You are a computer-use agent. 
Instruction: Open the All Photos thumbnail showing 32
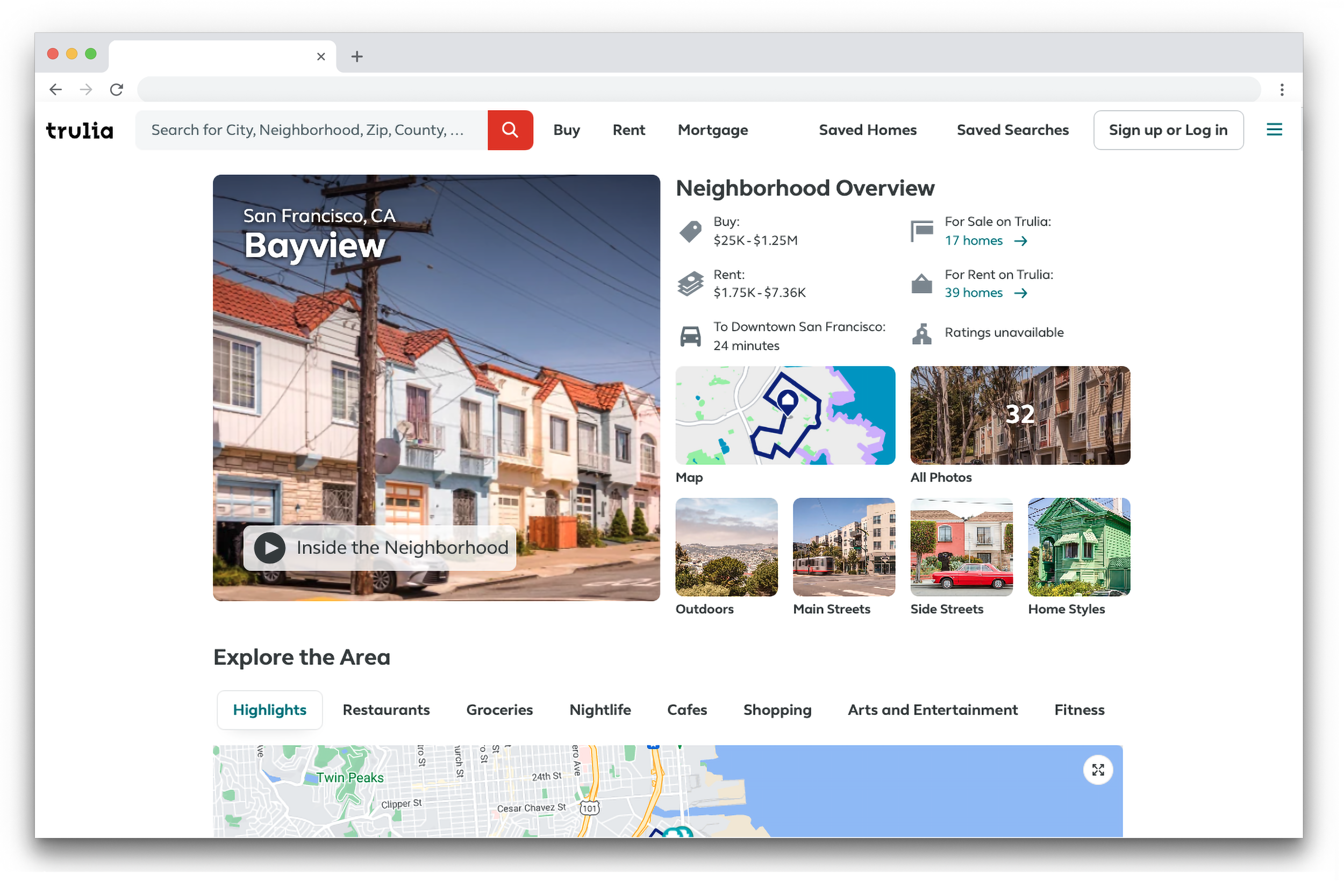(x=1020, y=415)
